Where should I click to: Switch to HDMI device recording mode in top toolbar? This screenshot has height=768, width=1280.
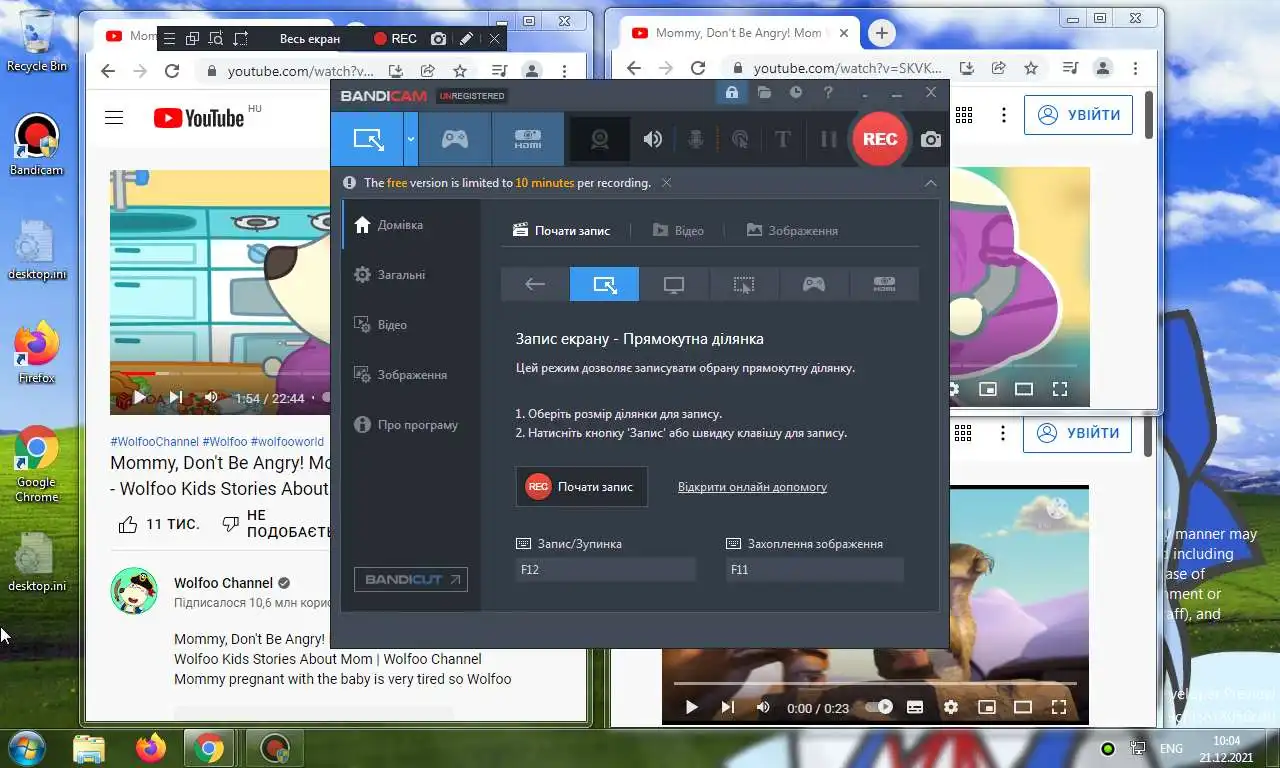click(x=528, y=139)
